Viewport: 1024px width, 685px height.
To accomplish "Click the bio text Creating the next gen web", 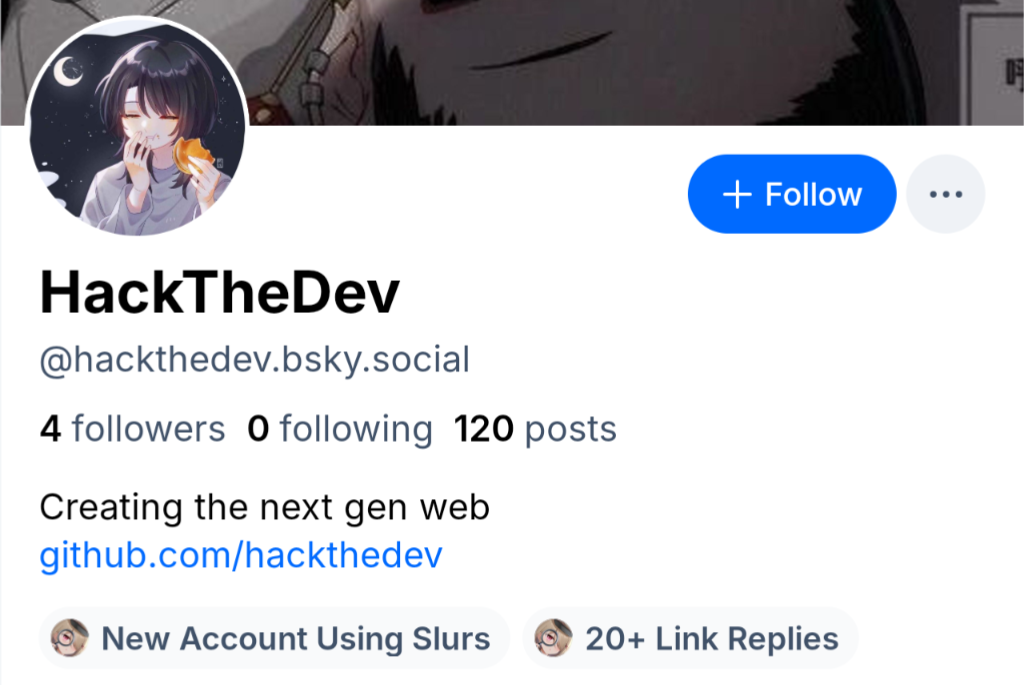I will [264, 508].
